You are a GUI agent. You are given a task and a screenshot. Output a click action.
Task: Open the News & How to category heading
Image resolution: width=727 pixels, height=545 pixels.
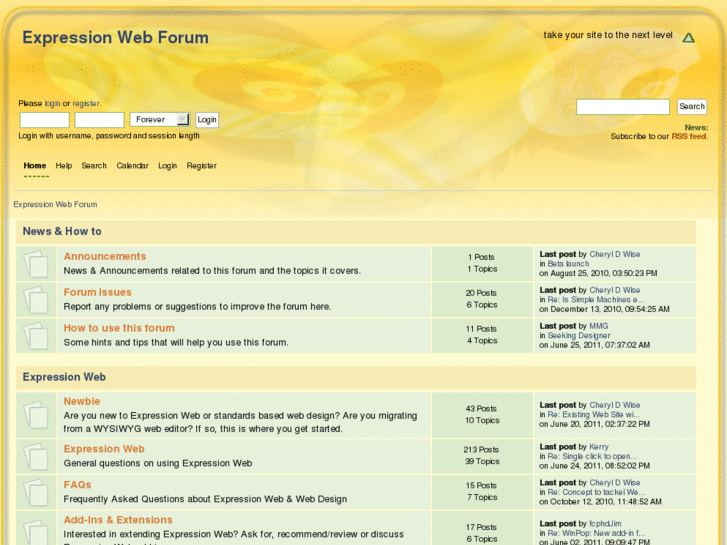[x=62, y=231]
